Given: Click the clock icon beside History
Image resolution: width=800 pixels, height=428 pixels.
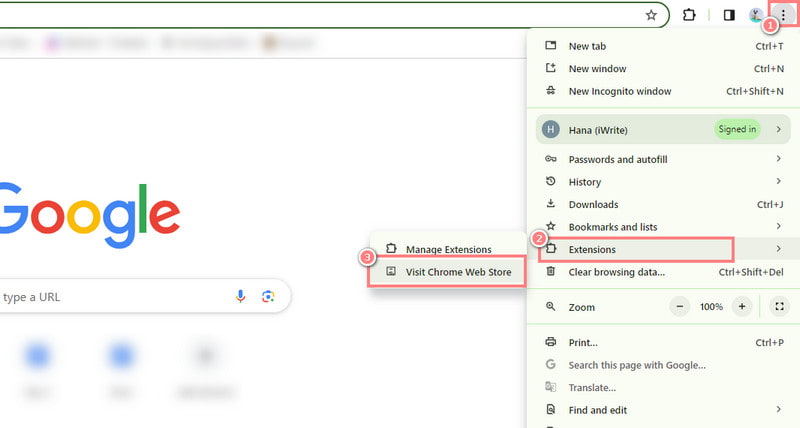Looking at the screenshot, I should pos(551,181).
